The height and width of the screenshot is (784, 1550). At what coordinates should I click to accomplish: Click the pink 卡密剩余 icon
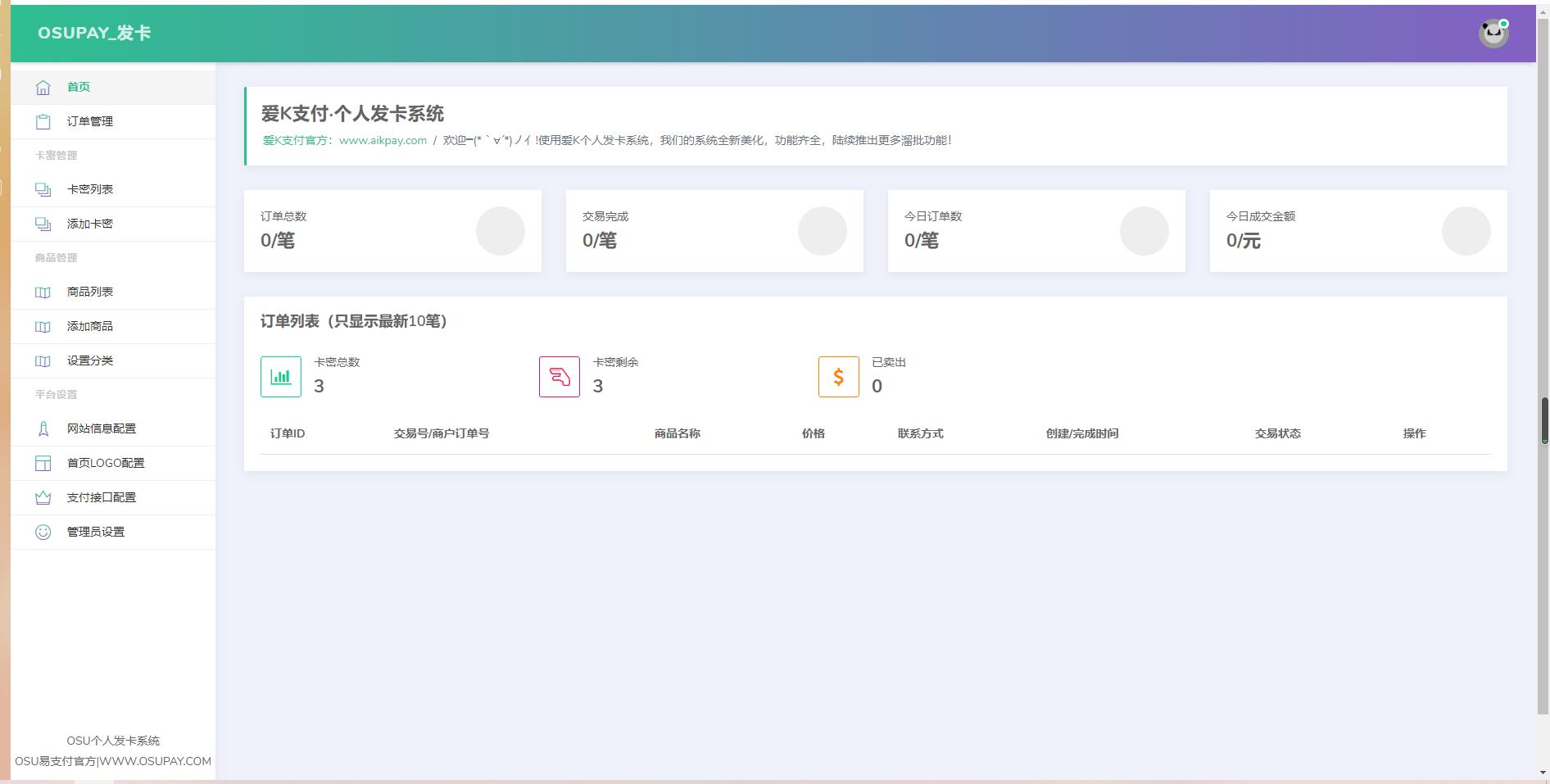click(x=560, y=377)
